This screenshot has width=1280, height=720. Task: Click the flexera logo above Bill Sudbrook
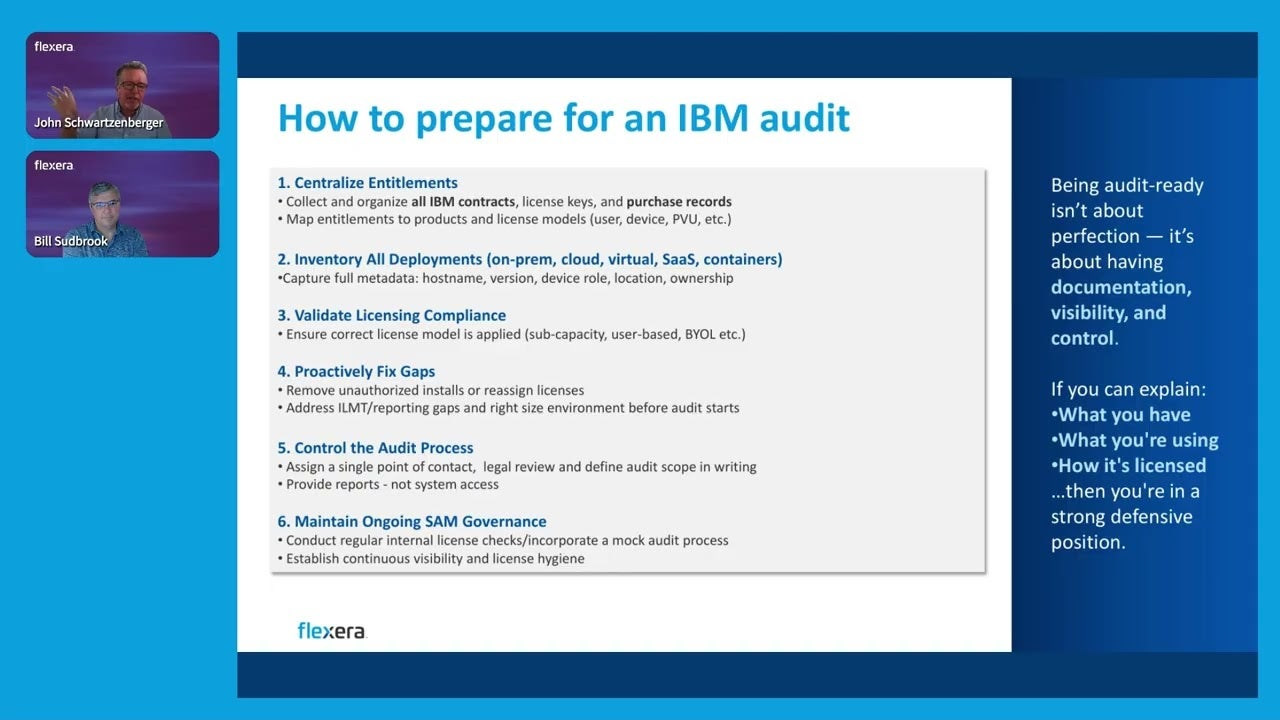(x=52, y=165)
